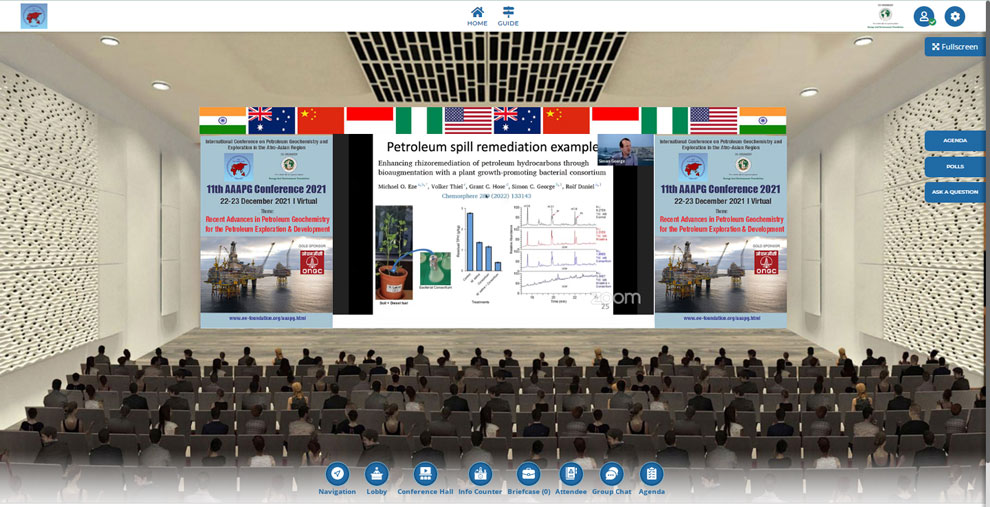Open the settings gear icon
The image size is (990, 507).
955,16
